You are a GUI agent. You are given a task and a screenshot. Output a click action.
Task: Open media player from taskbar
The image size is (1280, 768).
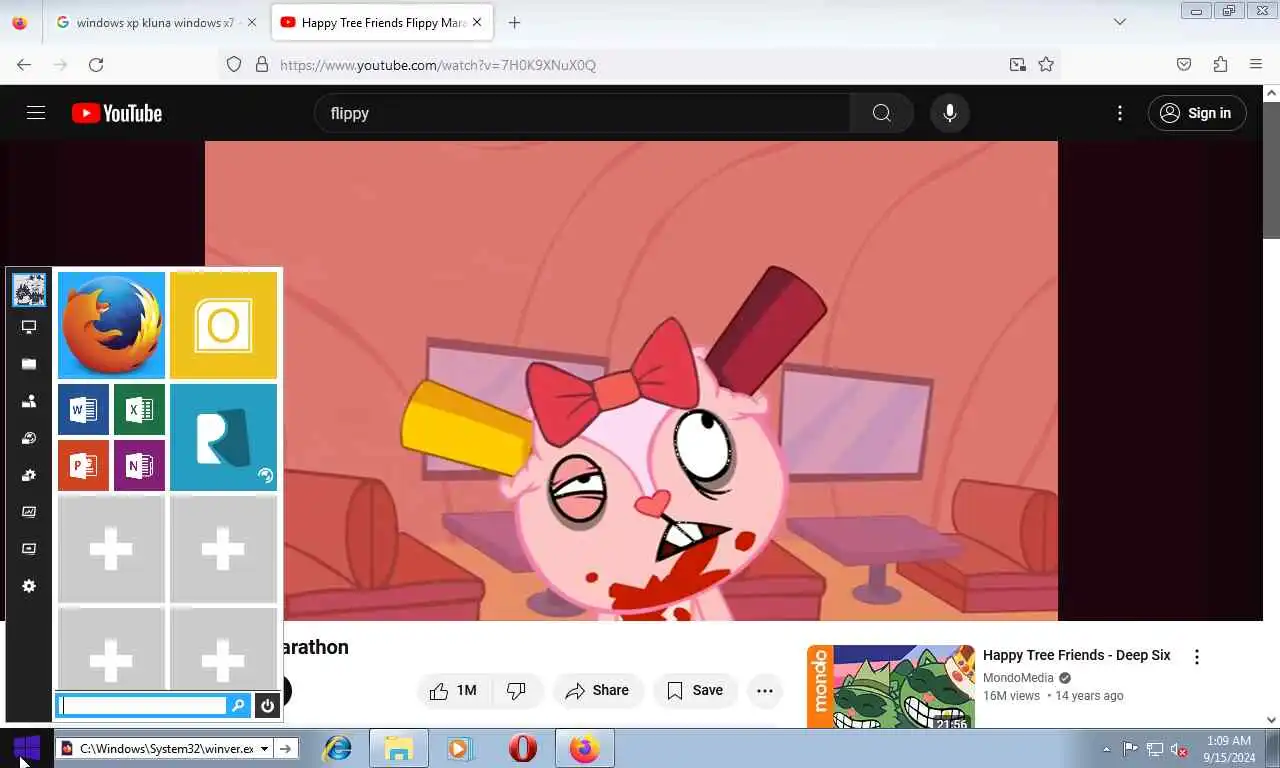pyautogui.click(x=458, y=748)
